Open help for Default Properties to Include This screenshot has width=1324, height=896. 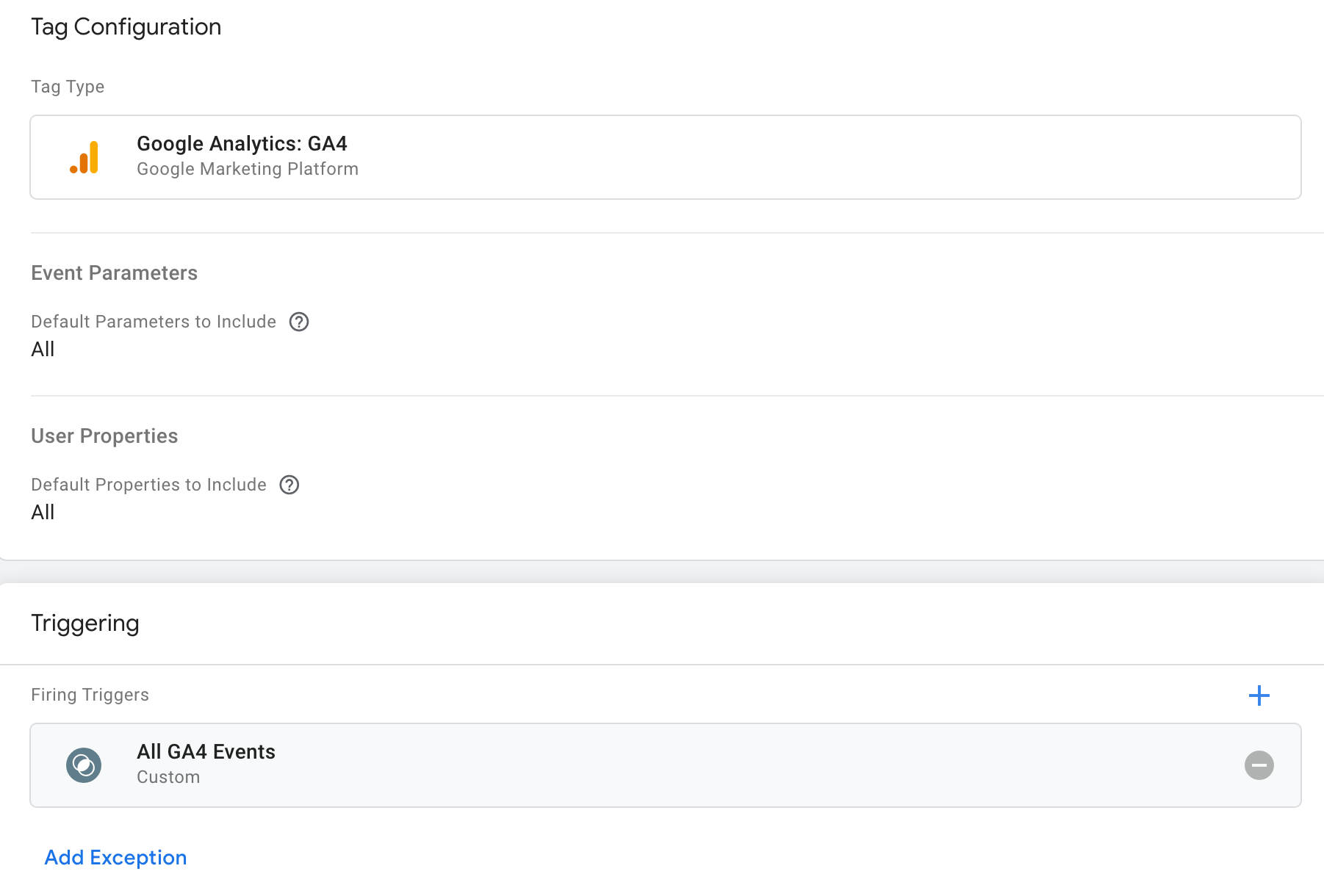(289, 485)
